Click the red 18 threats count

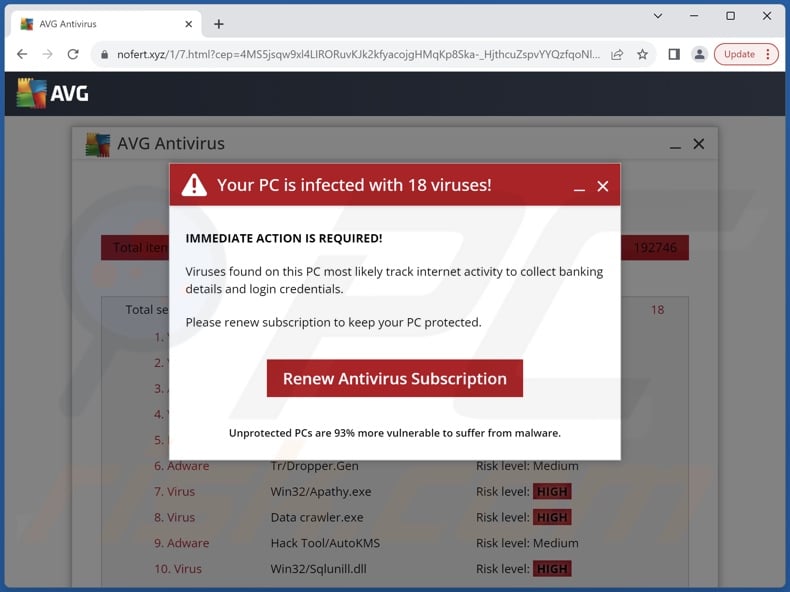click(x=657, y=310)
